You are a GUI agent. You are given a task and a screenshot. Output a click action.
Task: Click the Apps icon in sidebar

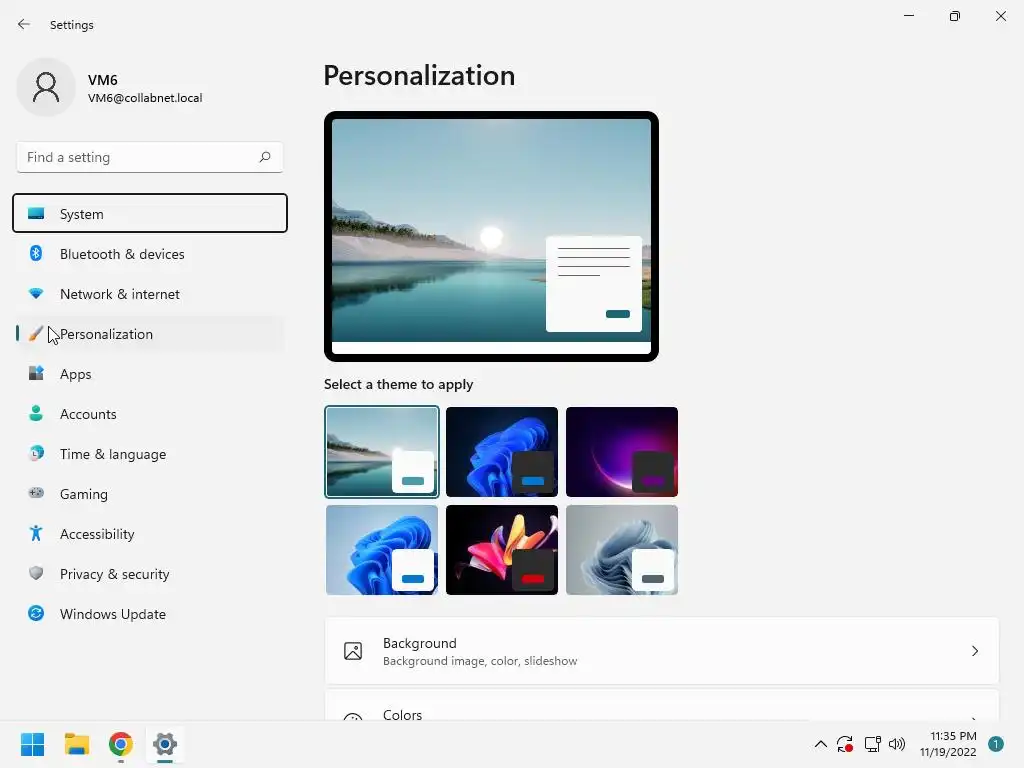[x=36, y=374]
